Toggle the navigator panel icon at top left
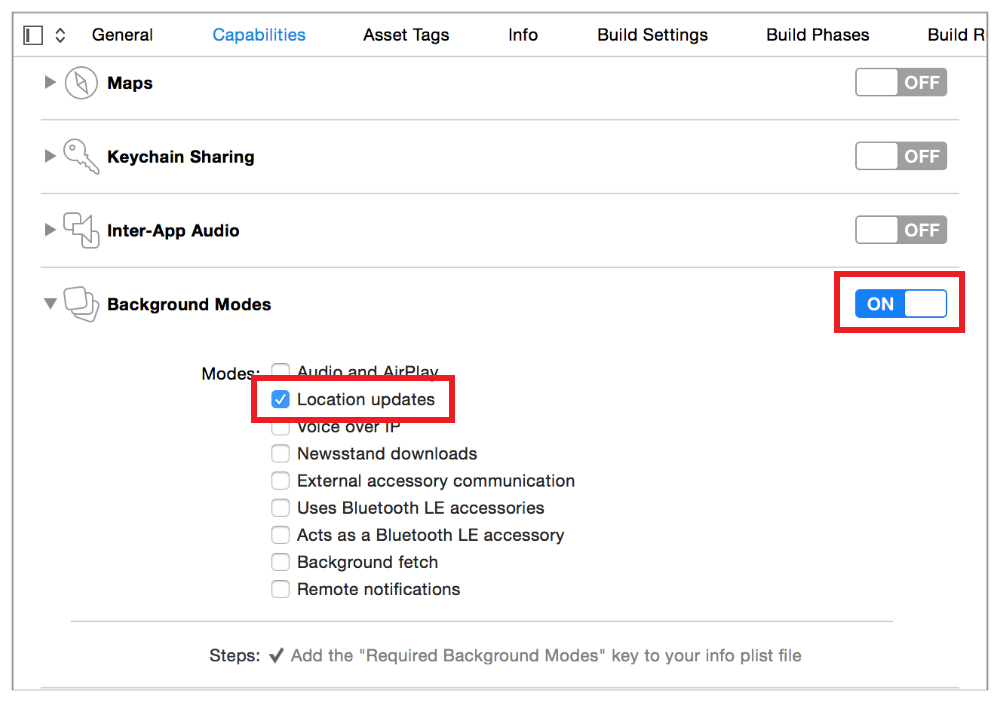 pos(31,33)
